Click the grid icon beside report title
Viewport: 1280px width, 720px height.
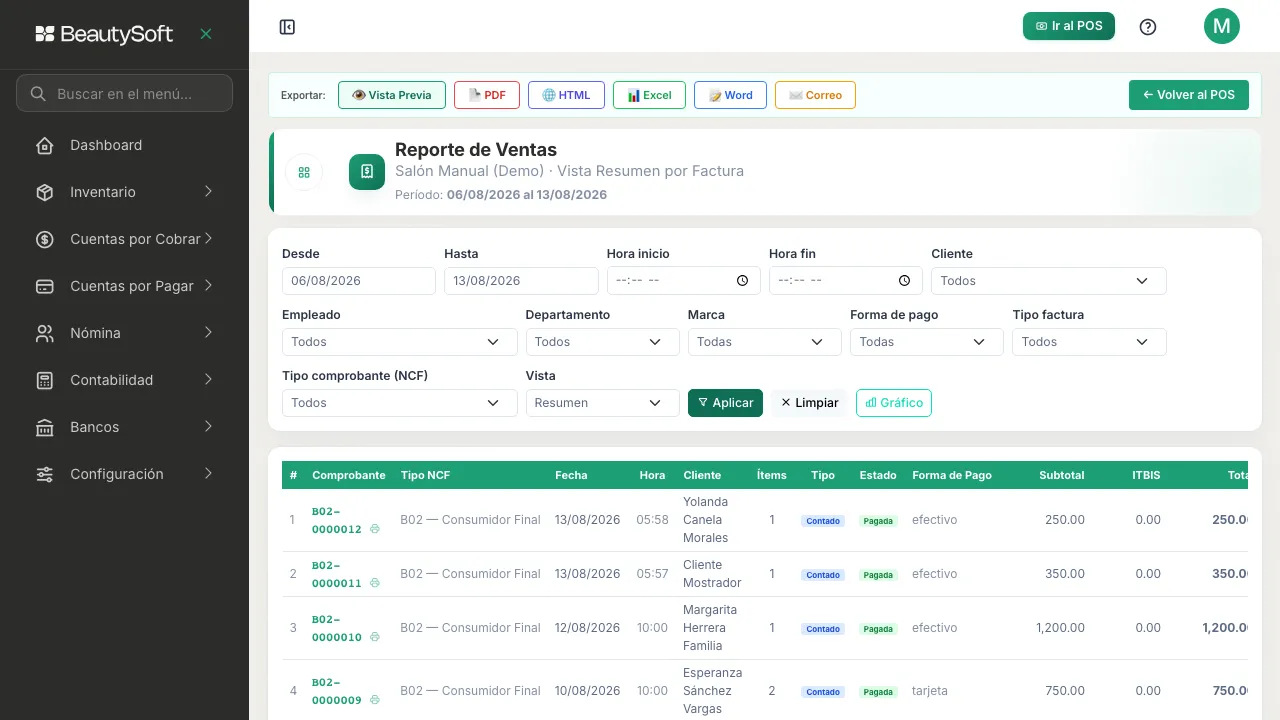[x=304, y=172]
